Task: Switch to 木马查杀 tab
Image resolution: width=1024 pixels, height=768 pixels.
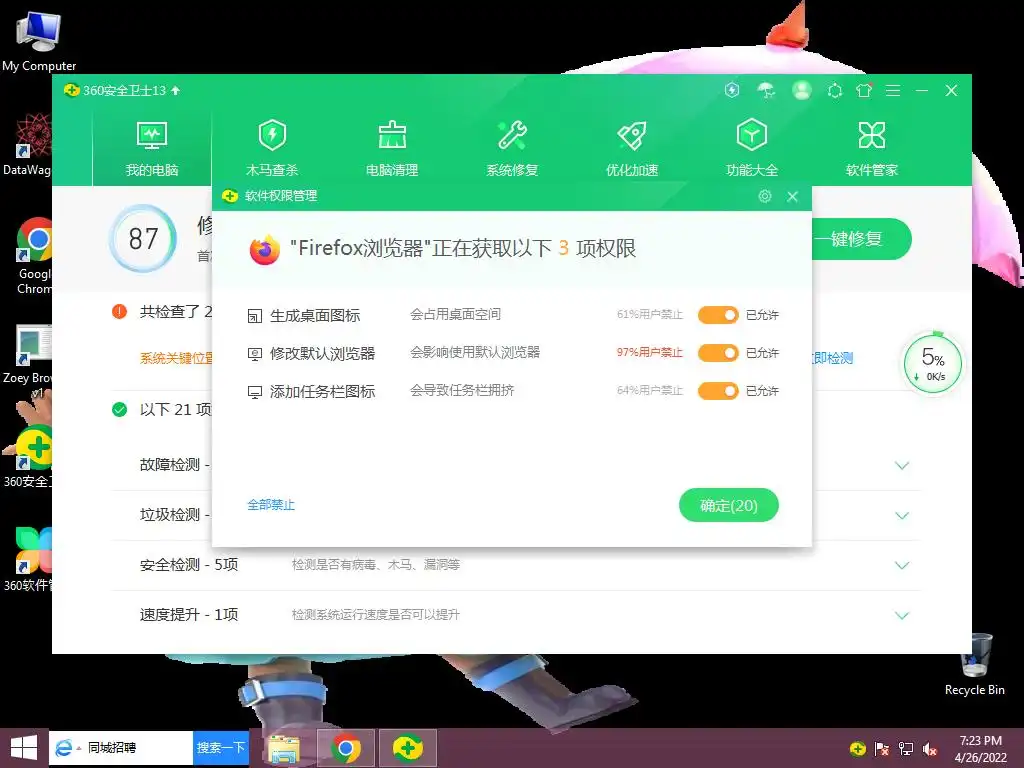Action: [x=272, y=148]
